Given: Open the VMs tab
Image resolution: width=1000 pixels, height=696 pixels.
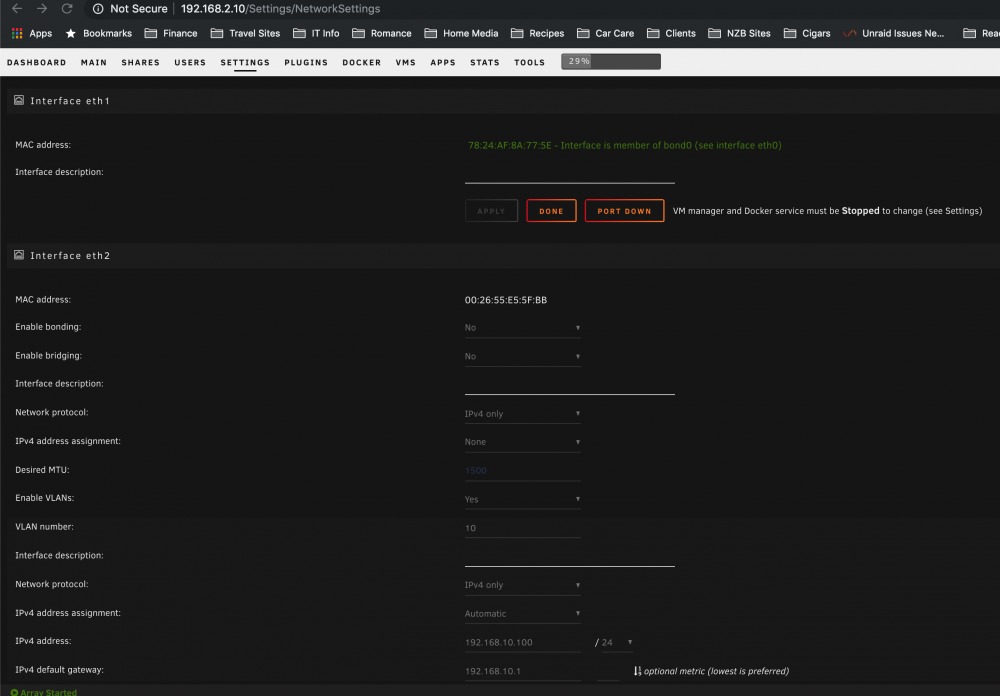Looking at the screenshot, I should [406, 63].
